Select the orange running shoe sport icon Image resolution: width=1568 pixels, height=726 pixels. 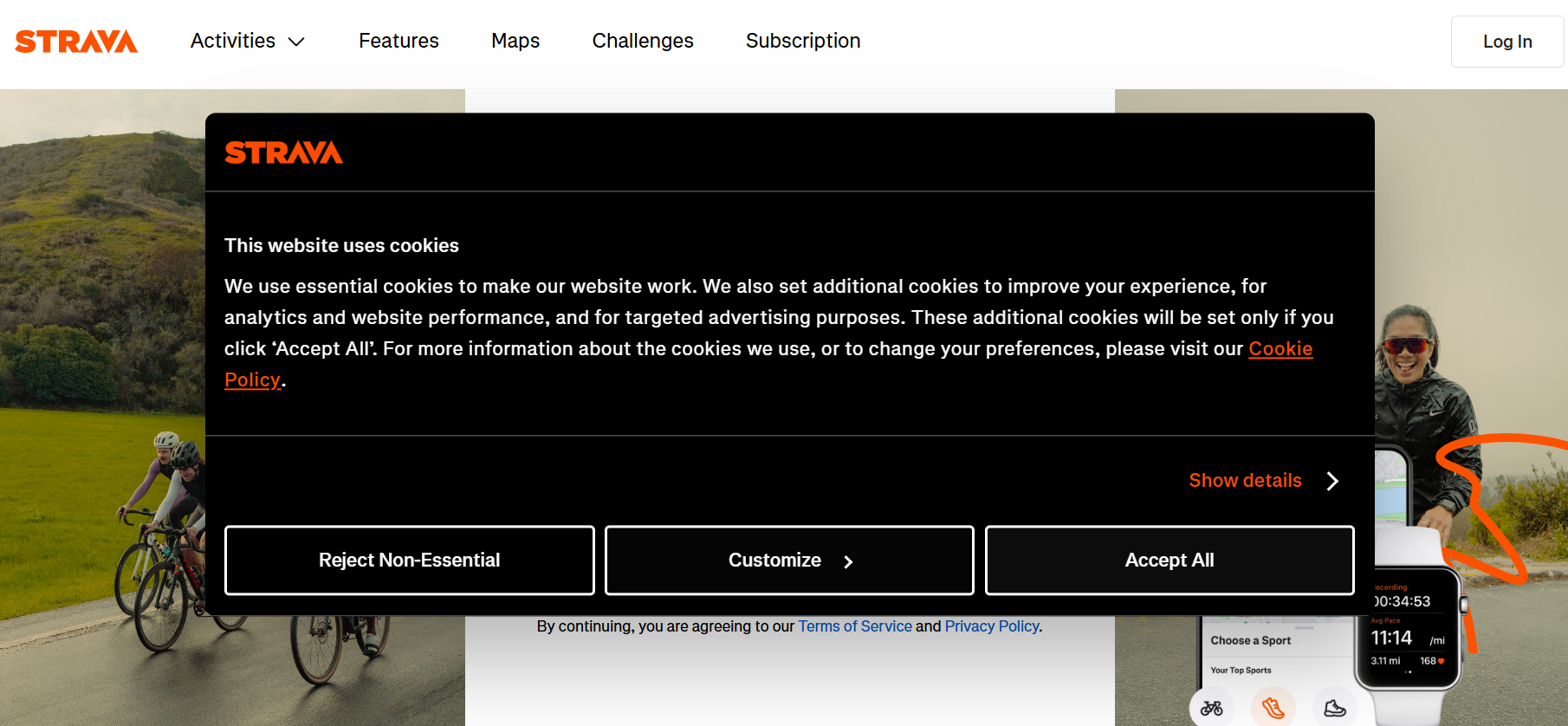coord(1273,707)
